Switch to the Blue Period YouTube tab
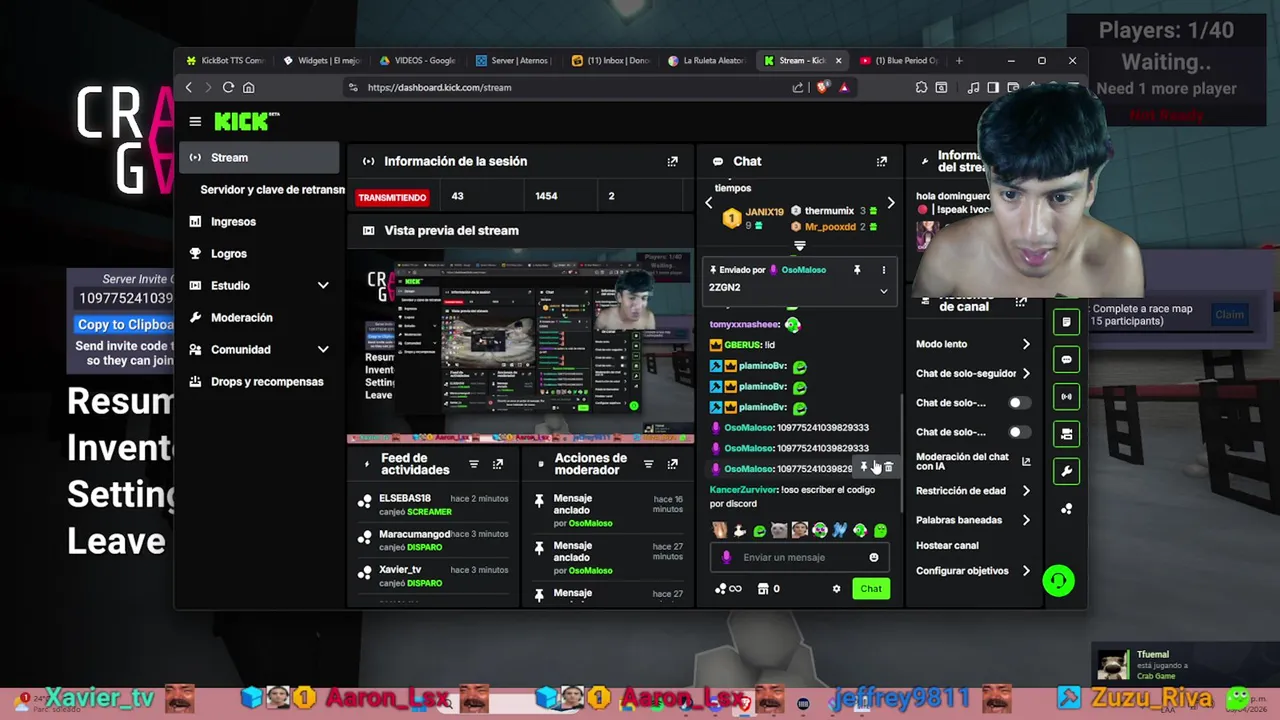This screenshot has width=1280, height=720. (x=898, y=61)
